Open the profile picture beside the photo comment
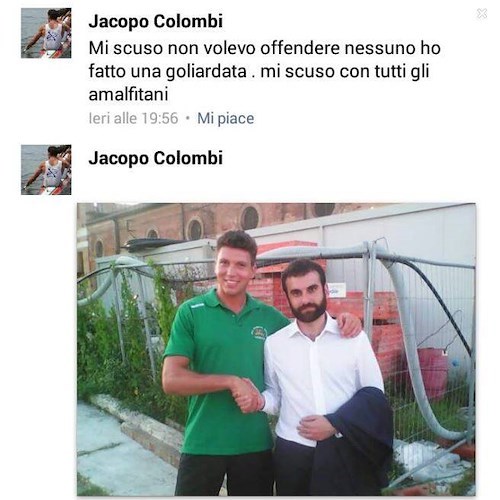Image resolution: width=500 pixels, height=500 pixels. point(46,170)
